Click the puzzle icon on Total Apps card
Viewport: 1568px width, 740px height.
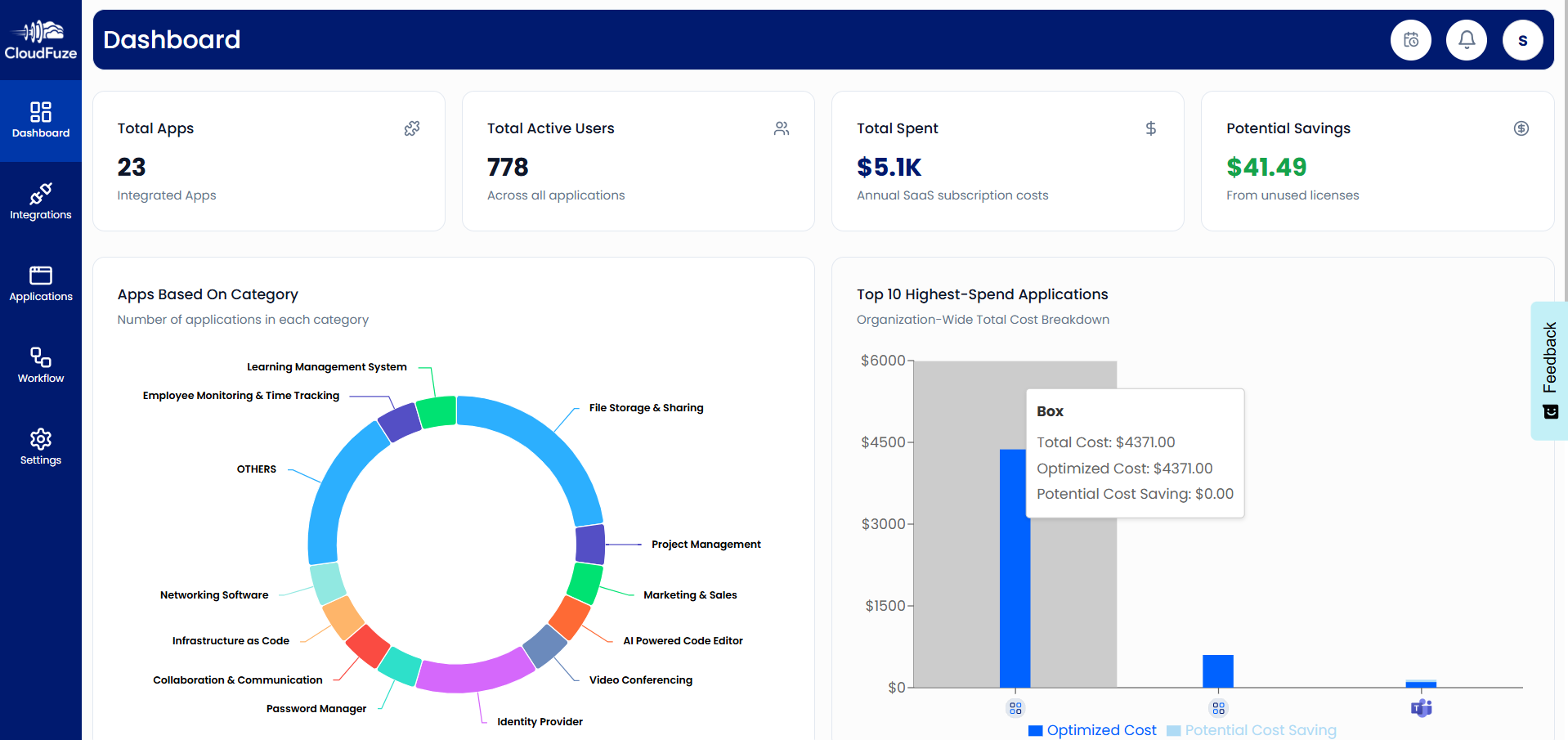(x=412, y=128)
